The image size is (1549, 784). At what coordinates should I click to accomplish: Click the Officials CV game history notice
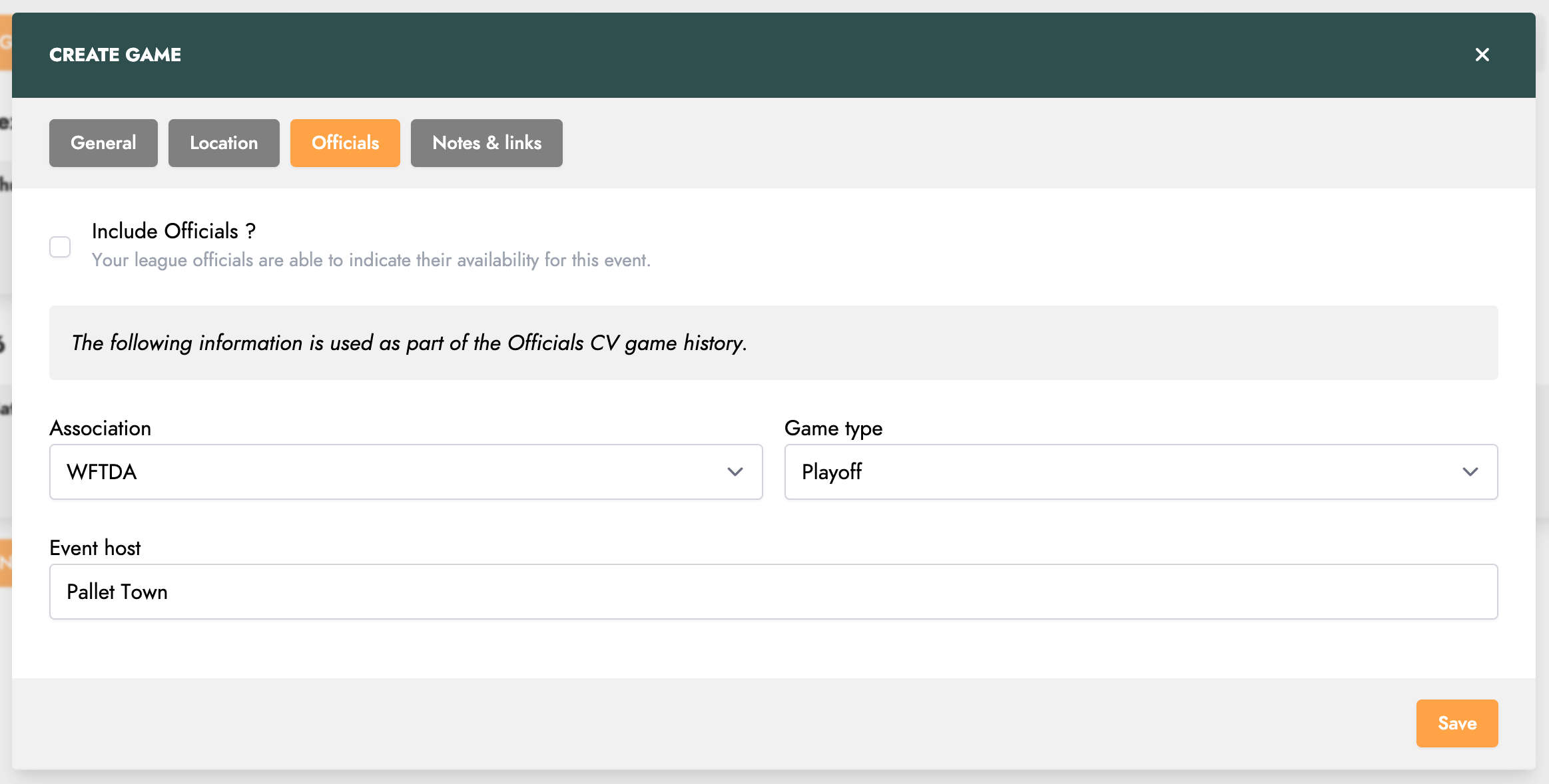[x=409, y=343]
